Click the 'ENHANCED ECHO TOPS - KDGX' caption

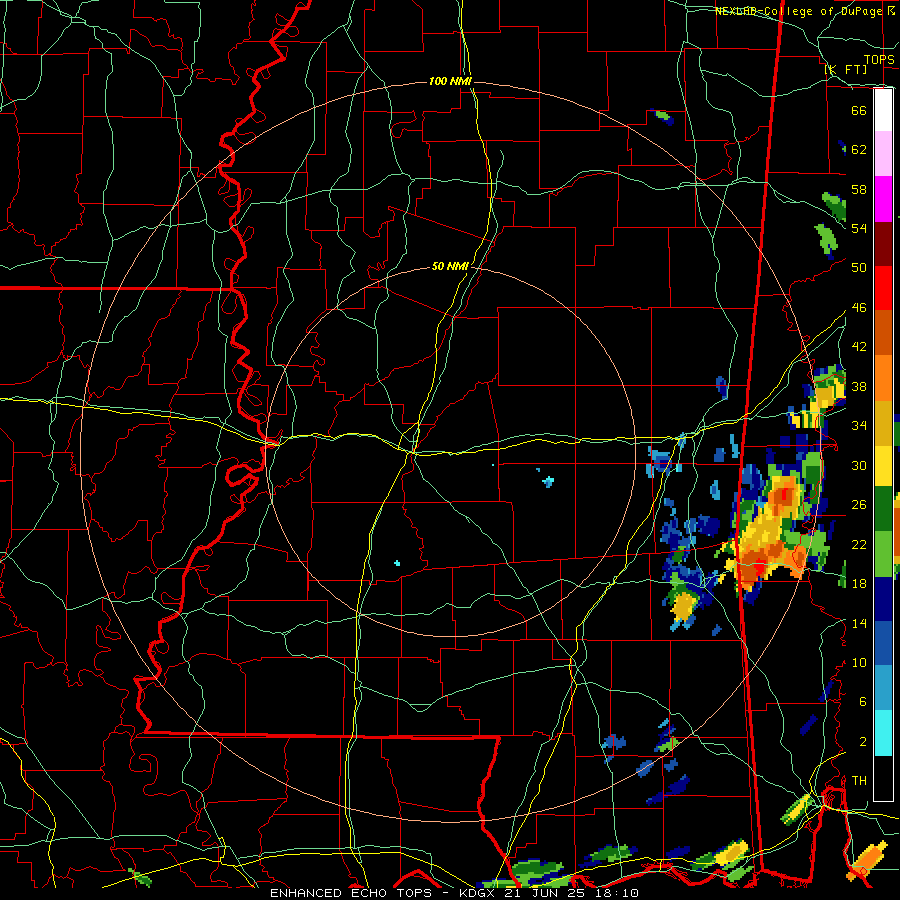point(383,893)
